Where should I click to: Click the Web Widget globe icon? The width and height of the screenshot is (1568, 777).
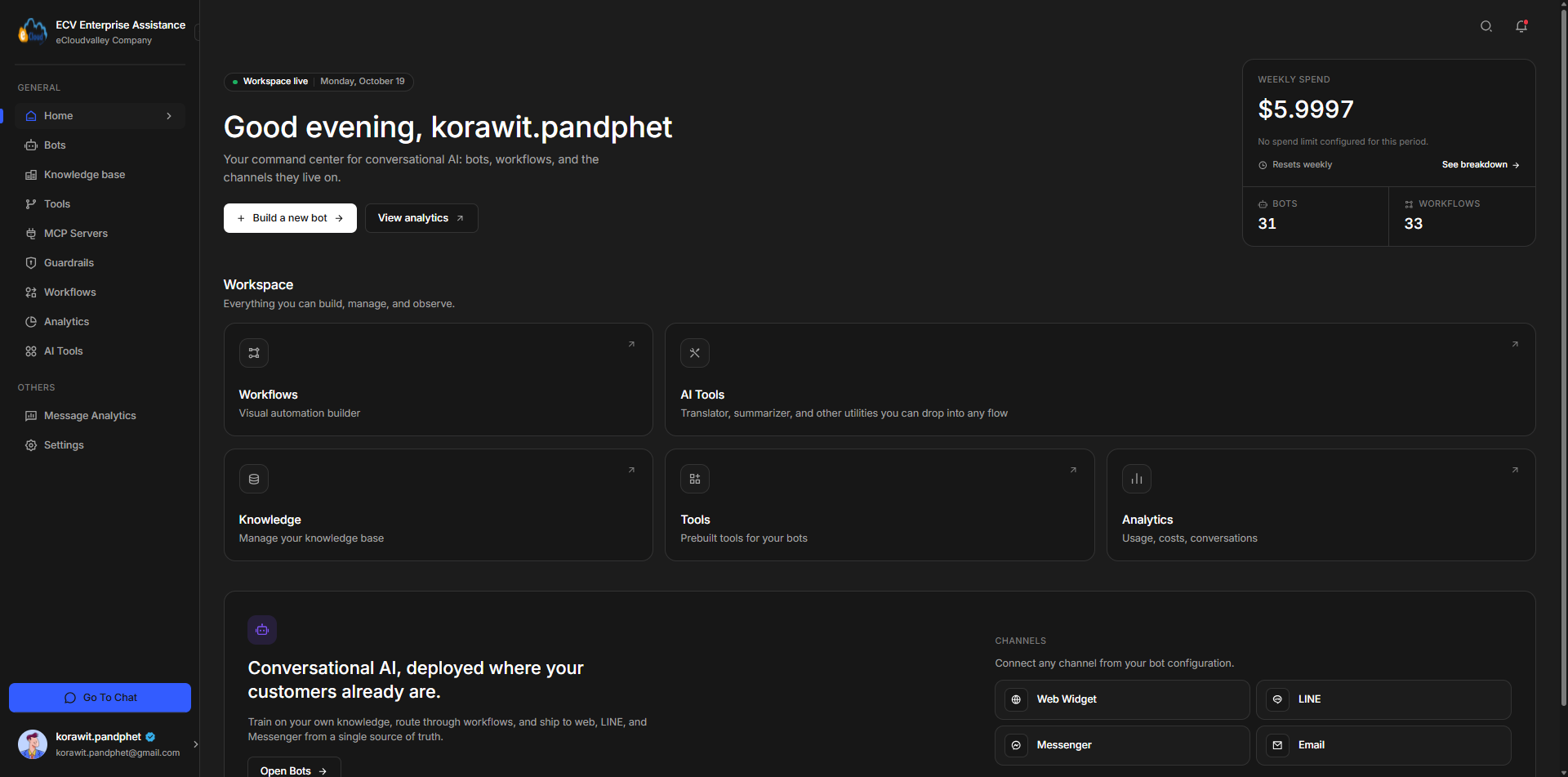click(1016, 699)
